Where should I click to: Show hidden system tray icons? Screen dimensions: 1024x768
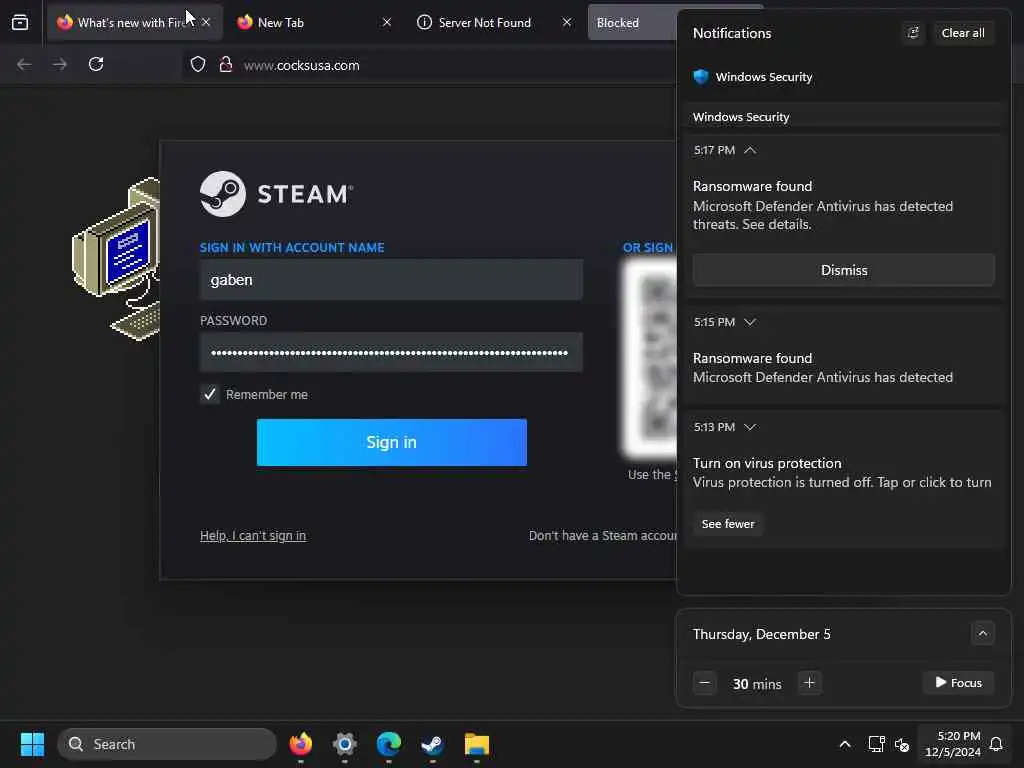tap(844, 744)
